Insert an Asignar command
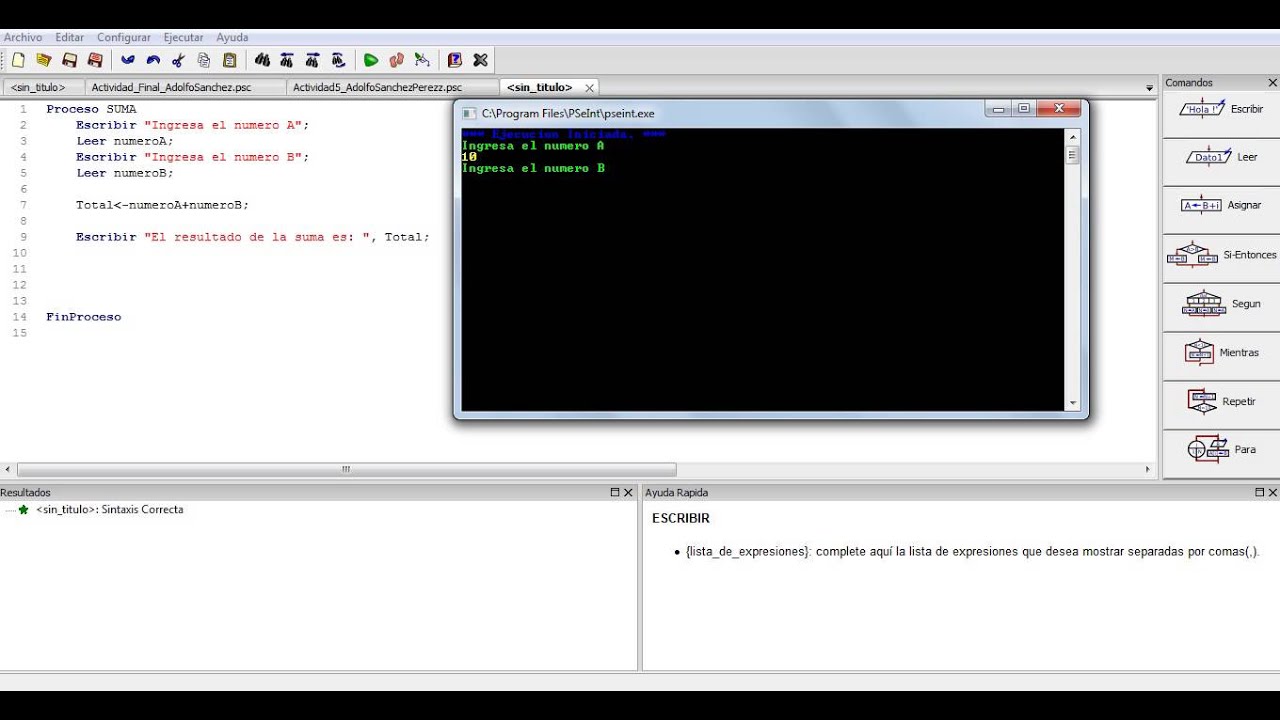The image size is (1280, 720). coord(1221,205)
